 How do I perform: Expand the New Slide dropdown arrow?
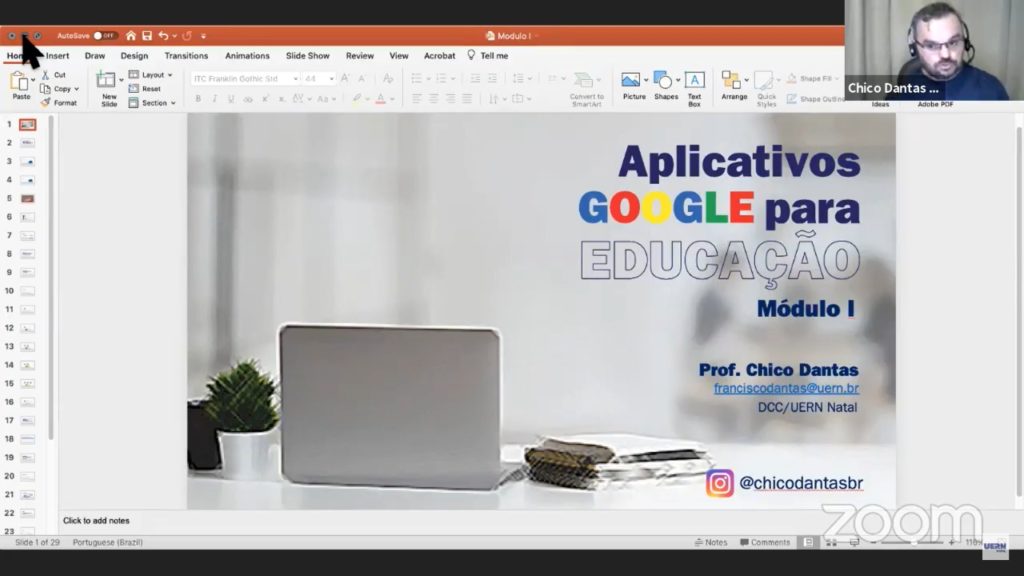(x=121, y=80)
